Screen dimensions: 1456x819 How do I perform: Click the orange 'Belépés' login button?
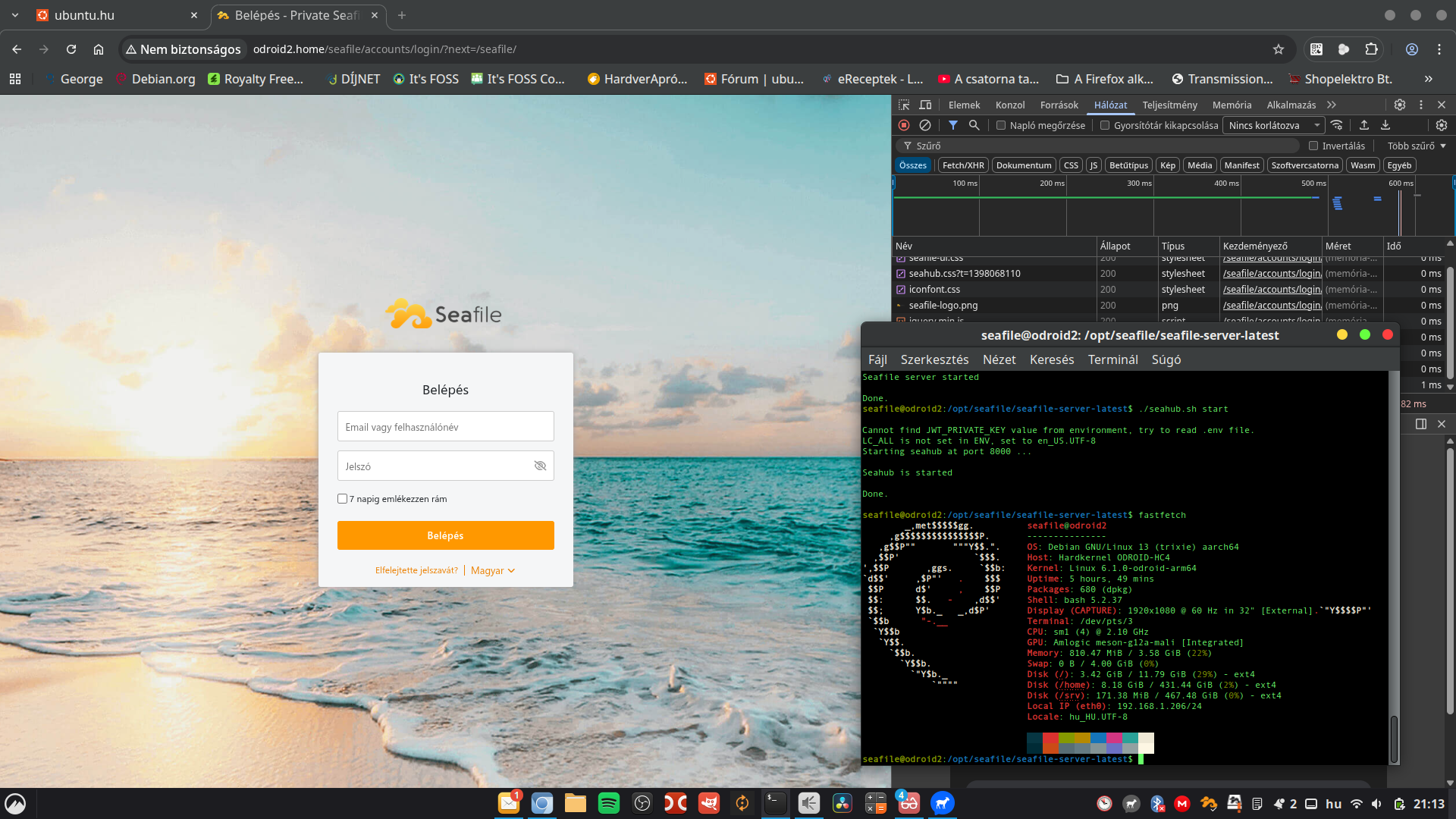tap(446, 535)
